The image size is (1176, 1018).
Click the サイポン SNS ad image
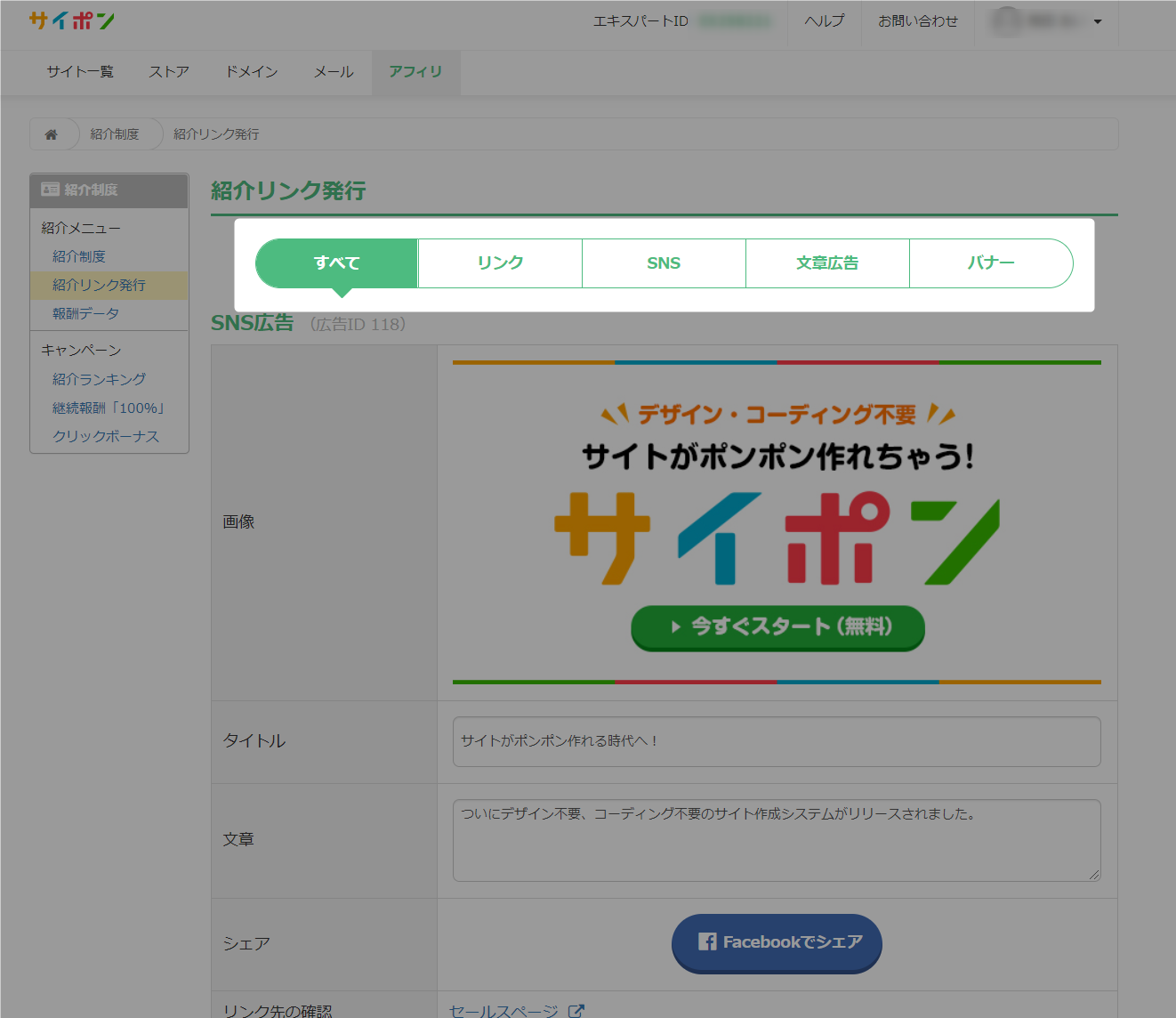[x=777, y=522]
